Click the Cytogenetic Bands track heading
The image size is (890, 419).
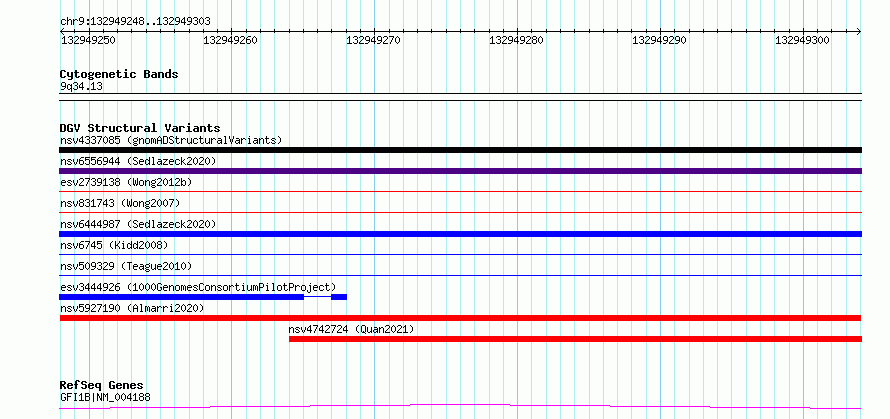click(119, 74)
